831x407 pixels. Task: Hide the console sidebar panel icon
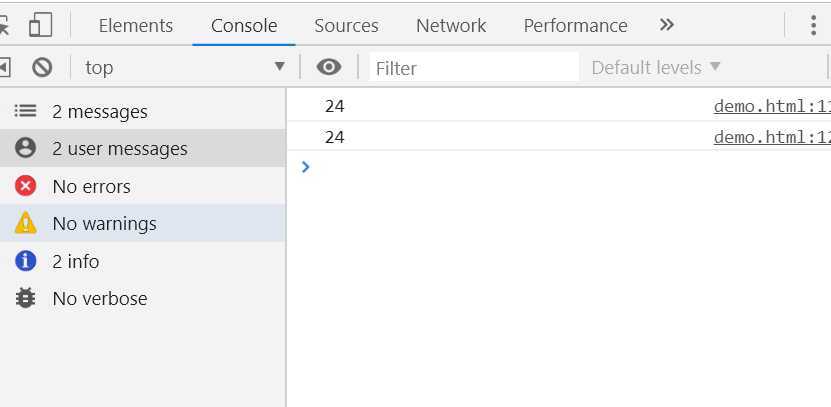(x=4, y=67)
